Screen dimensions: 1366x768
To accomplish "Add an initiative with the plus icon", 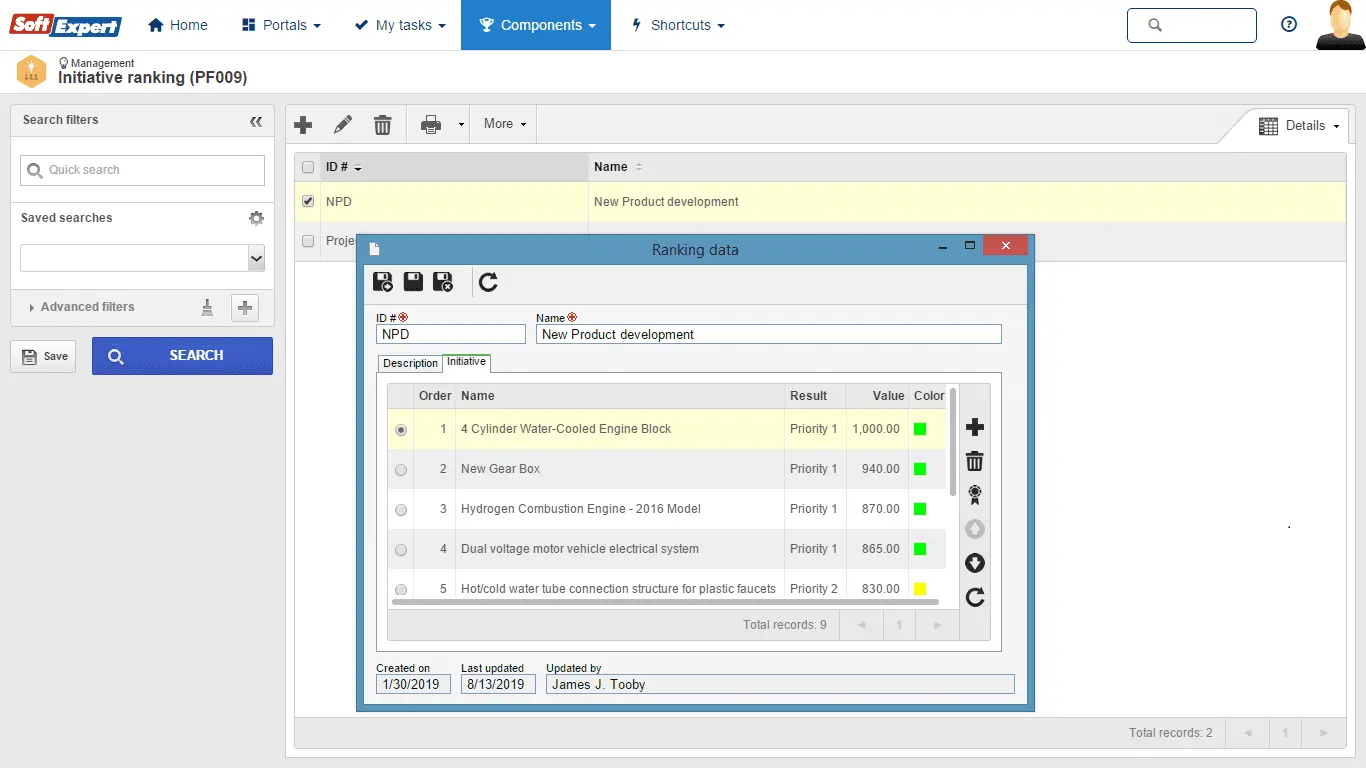I will point(975,428).
